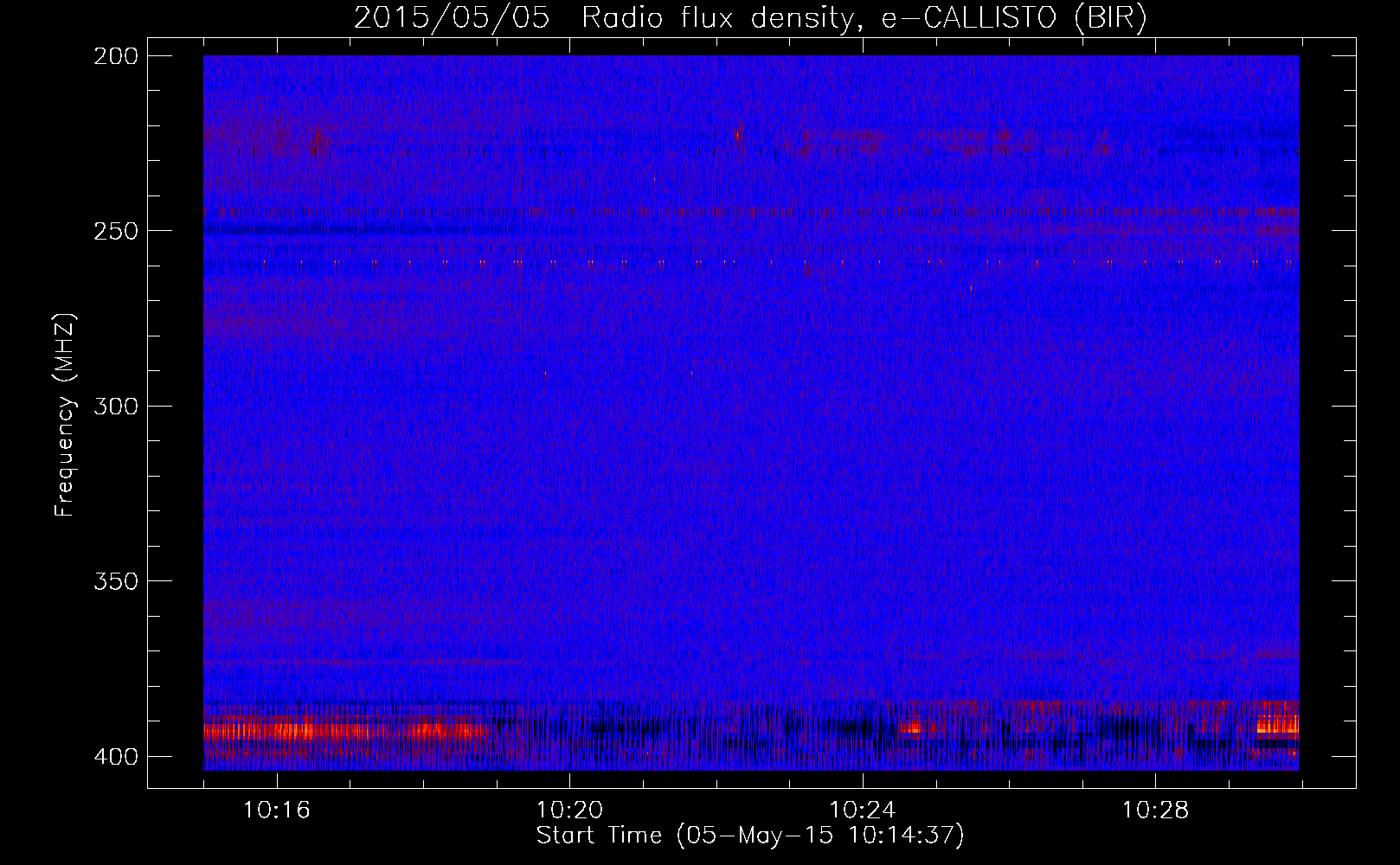
Task: Click the 200 frequency axis label
Action: 116,56
